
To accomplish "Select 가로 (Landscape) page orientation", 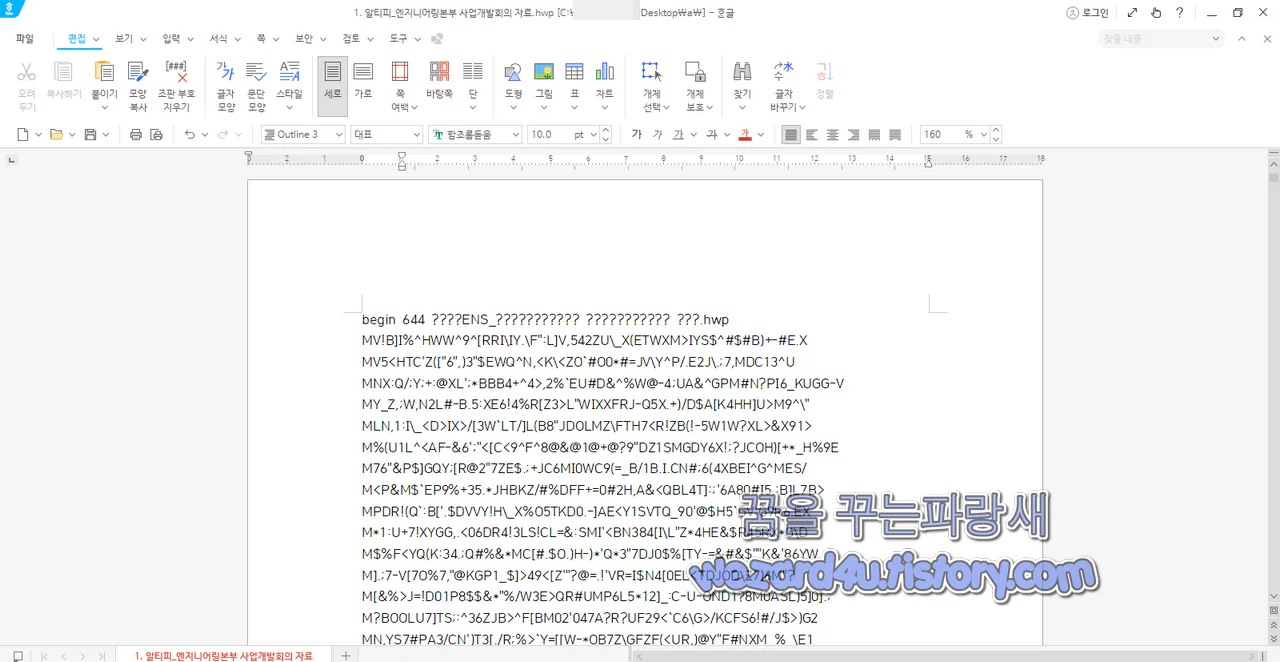I will point(363,82).
